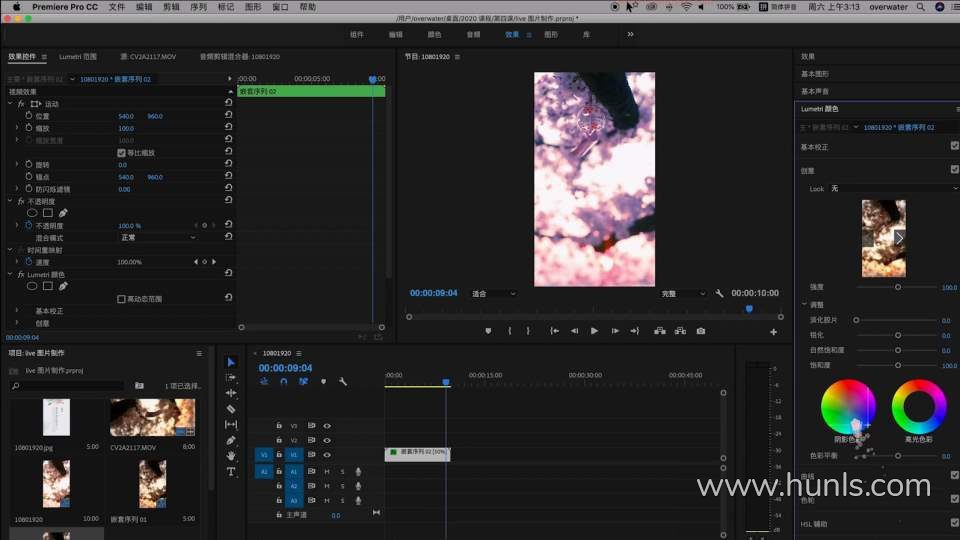Select the Selection tool arrow
This screenshot has height=540, width=960.
coord(231,362)
